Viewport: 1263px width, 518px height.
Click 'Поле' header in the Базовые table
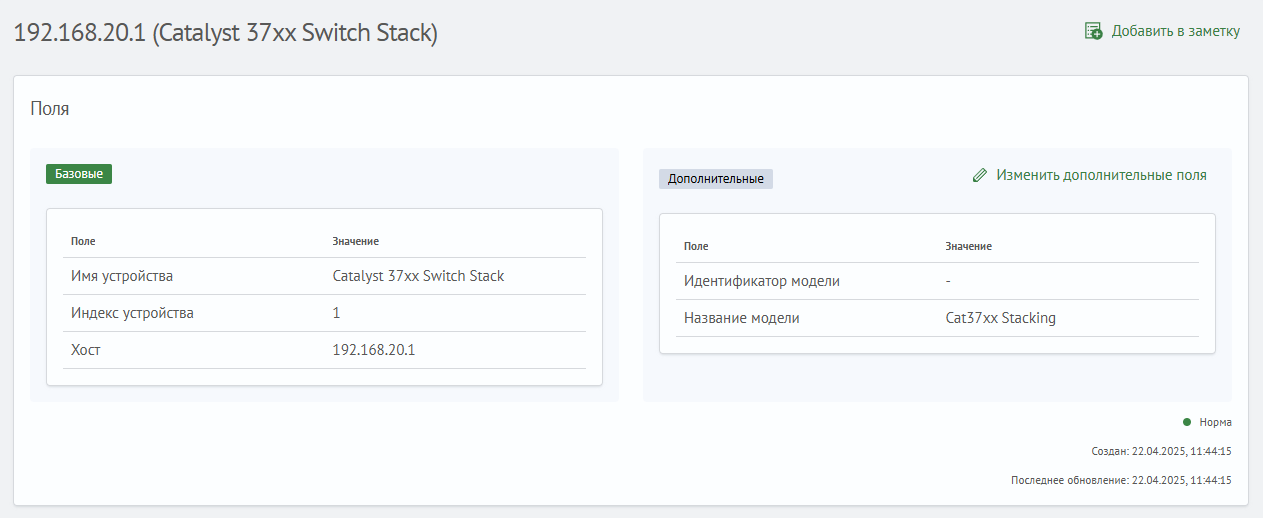point(83,241)
